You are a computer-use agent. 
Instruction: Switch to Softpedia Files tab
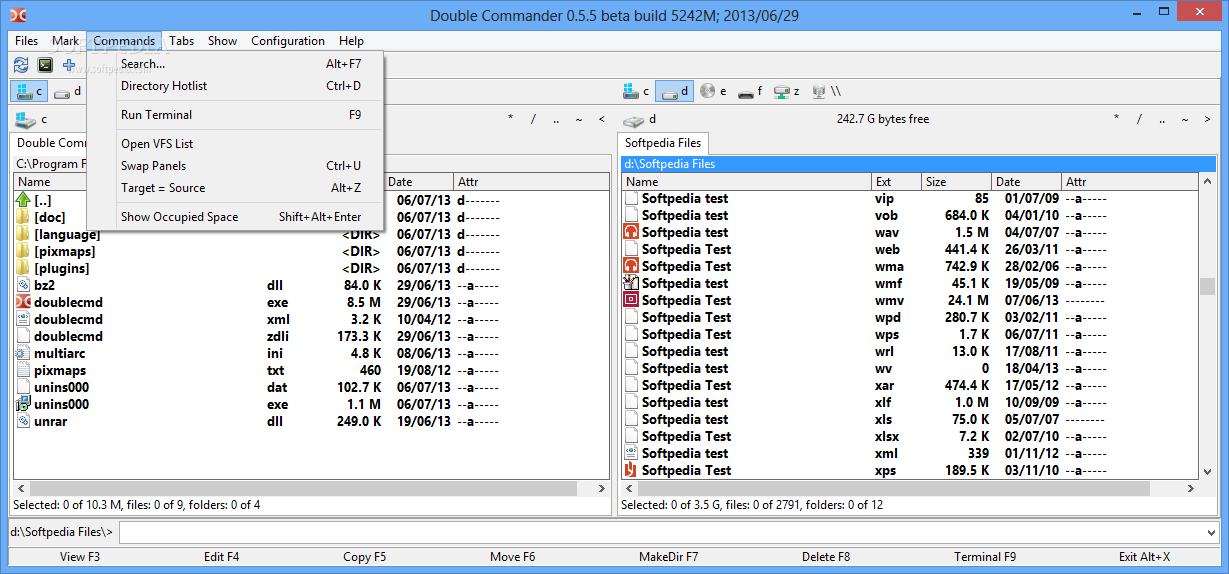[x=663, y=143]
